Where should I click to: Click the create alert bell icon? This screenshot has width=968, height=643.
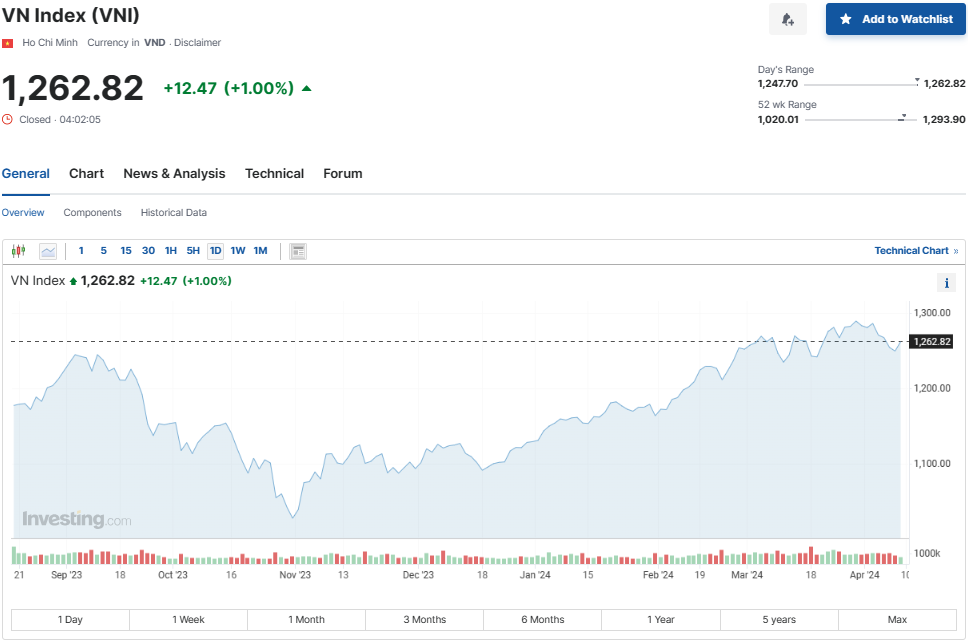(787, 19)
